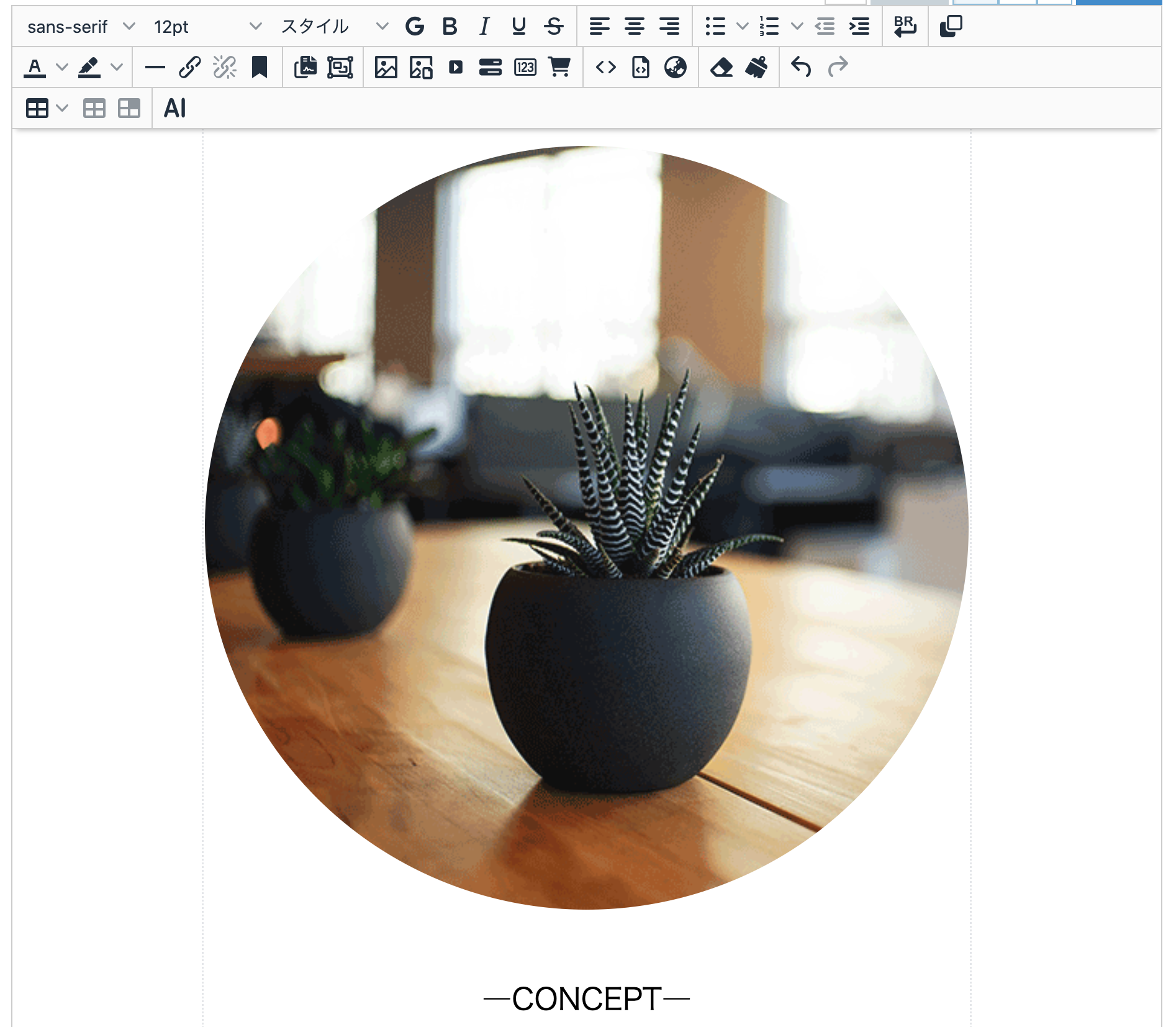Insert a video media element

tap(456, 68)
